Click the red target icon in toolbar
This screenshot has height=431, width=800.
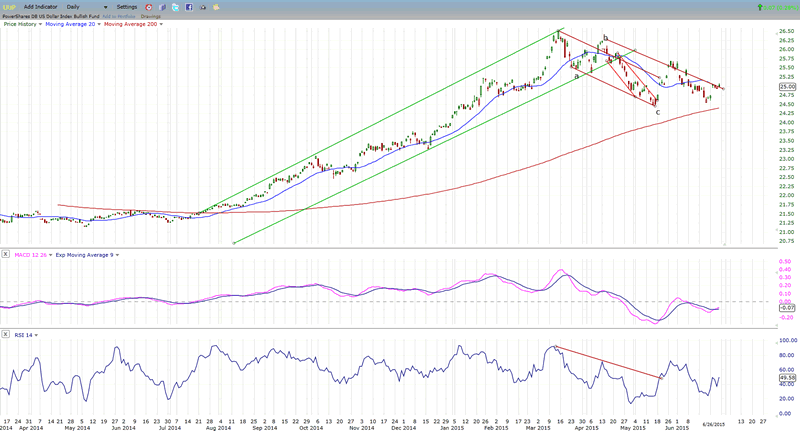coord(150,7)
